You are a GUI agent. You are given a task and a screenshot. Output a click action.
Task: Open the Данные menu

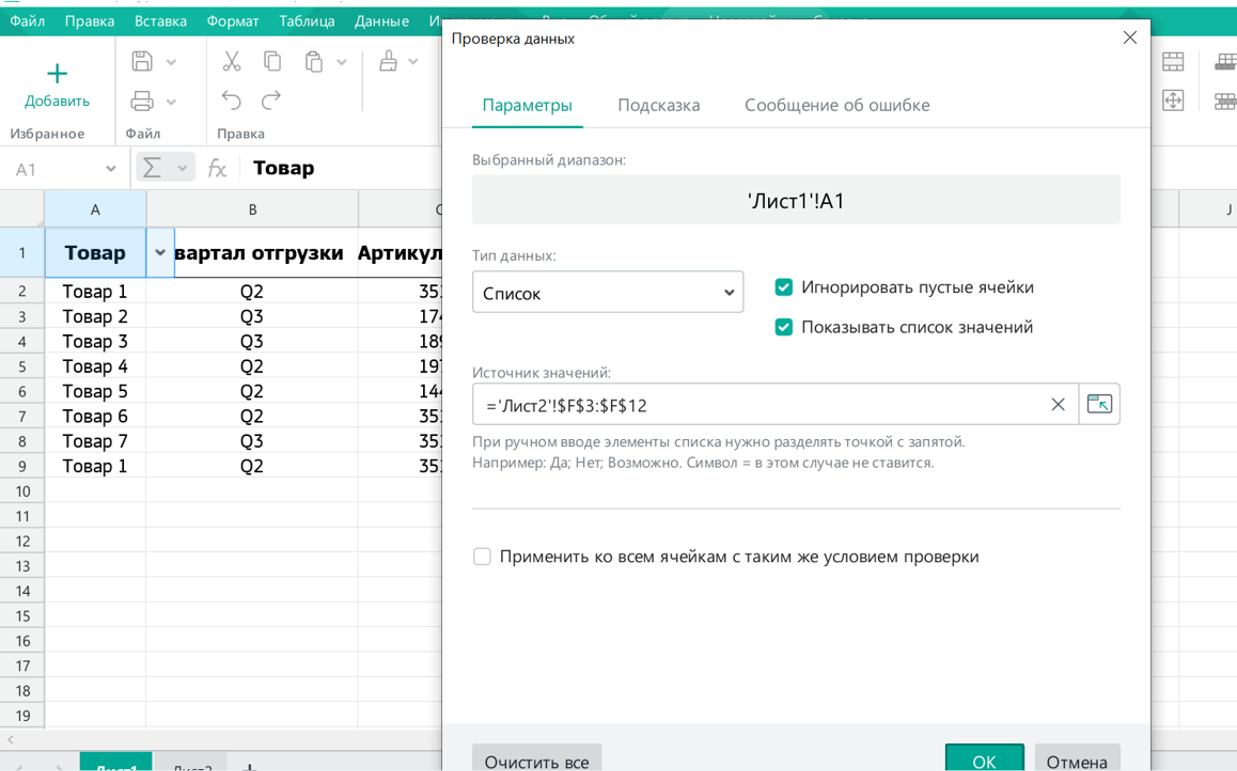click(x=382, y=20)
